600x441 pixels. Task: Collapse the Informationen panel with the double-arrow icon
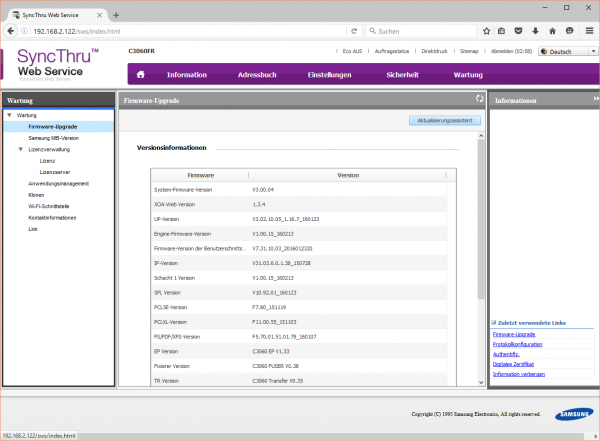click(x=594, y=100)
